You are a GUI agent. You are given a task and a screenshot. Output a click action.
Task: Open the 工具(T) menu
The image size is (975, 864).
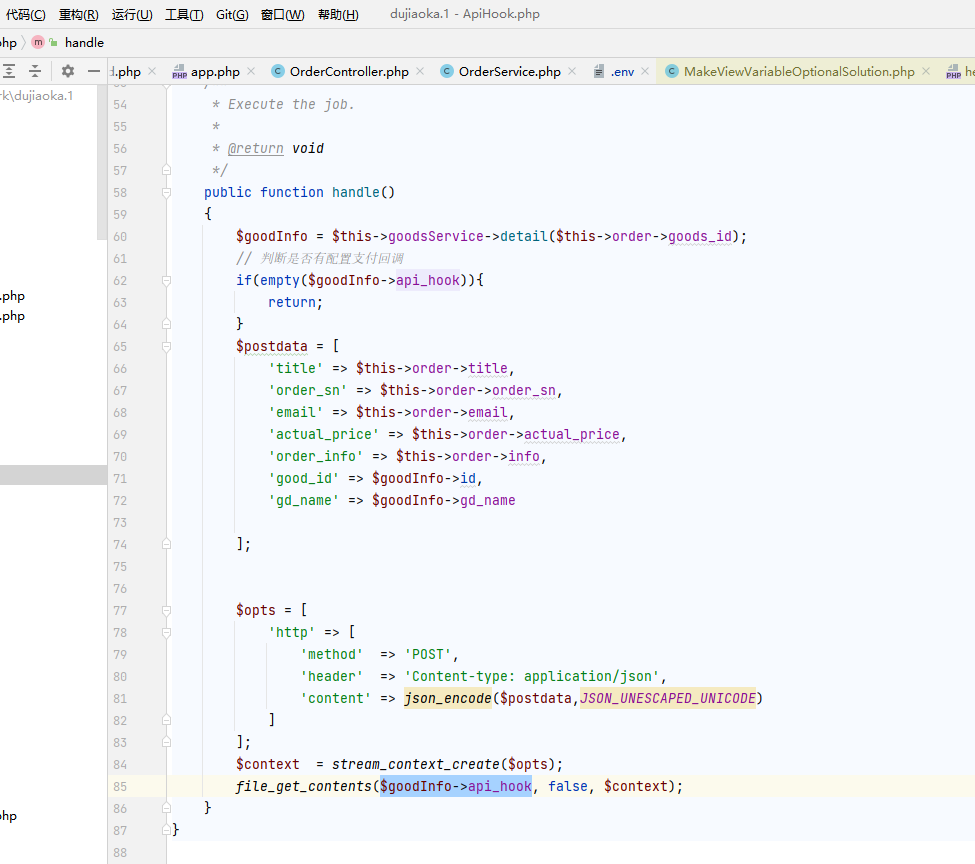[x=184, y=14]
